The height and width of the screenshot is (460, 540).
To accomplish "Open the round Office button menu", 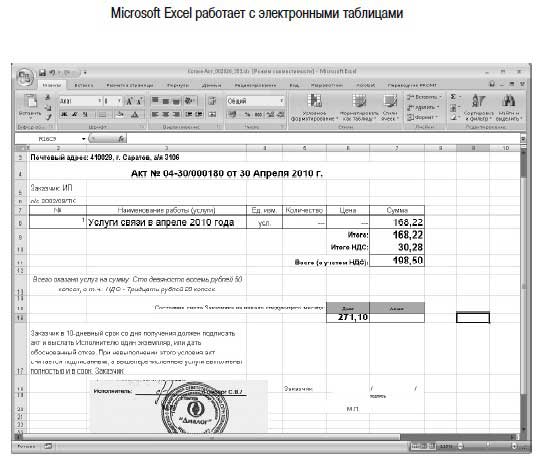I will pos(25,76).
